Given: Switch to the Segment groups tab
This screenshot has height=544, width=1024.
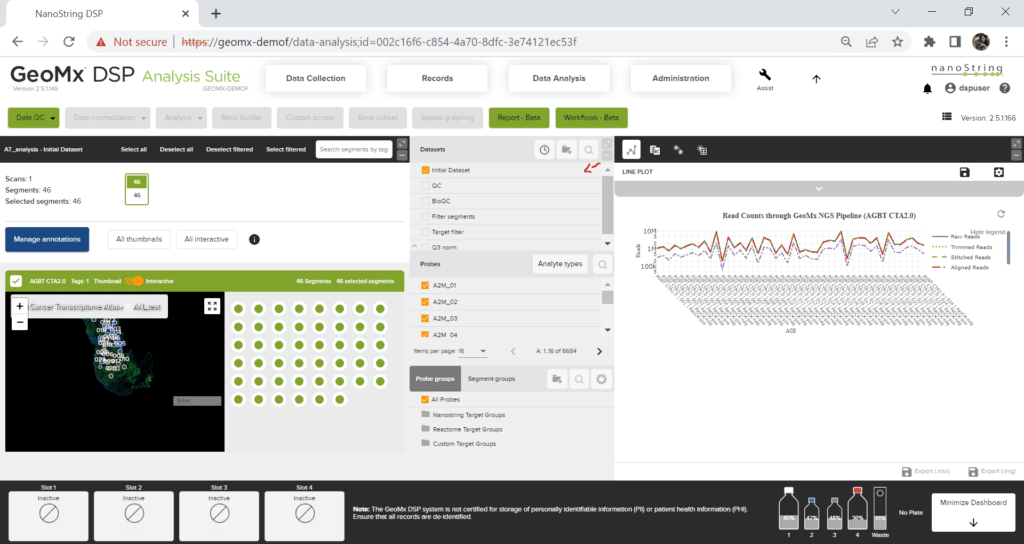Looking at the screenshot, I should tap(491, 379).
